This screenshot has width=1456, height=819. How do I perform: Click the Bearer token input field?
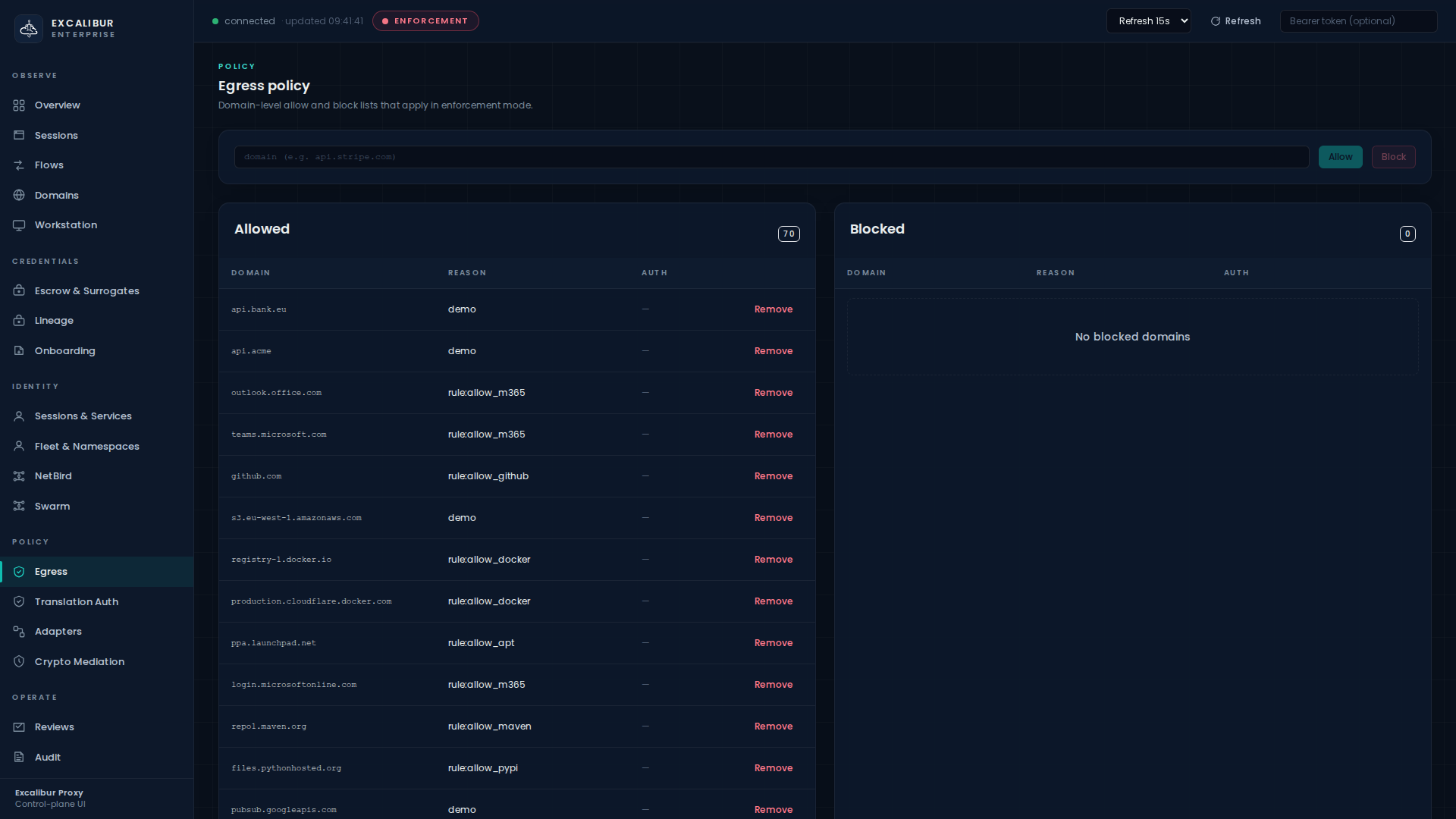pos(1357,21)
